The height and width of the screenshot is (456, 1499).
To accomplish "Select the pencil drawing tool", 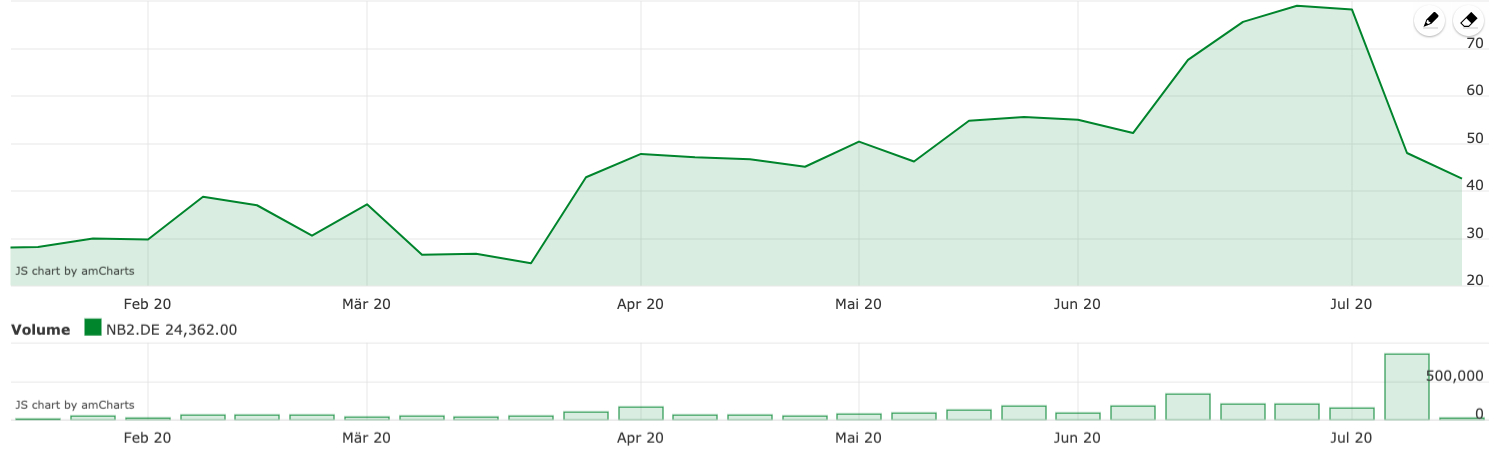I will (x=1430, y=20).
